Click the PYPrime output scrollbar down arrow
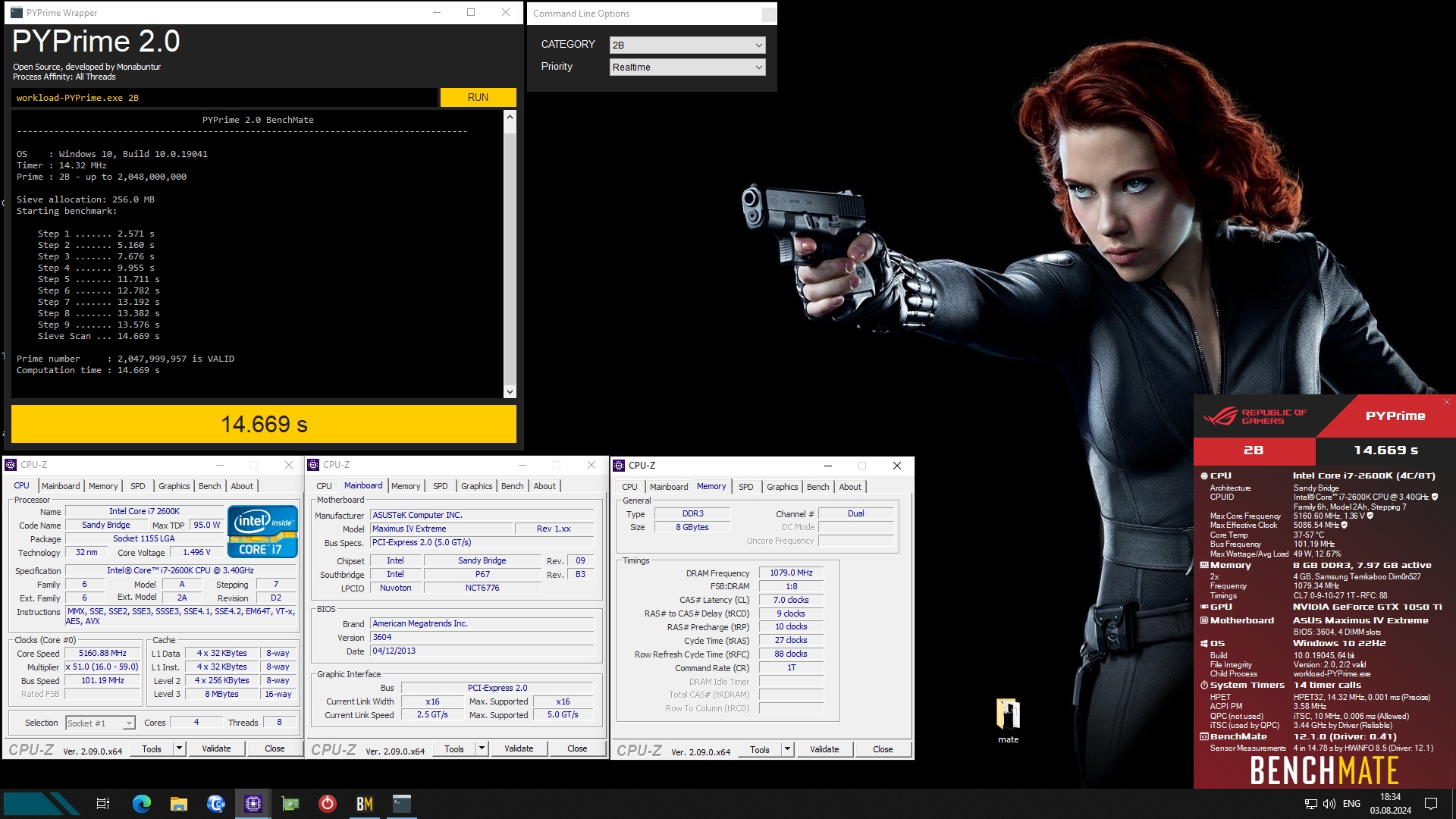This screenshot has height=819, width=1456. pyautogui.click(x=510, y=392)
